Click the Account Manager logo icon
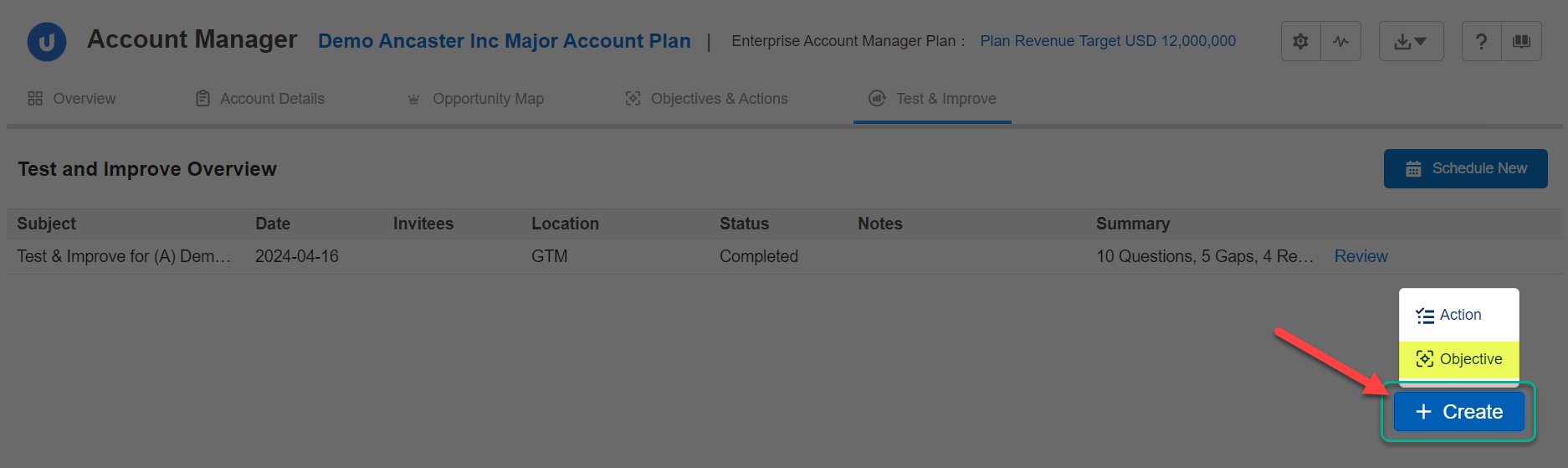The width and height of the screenshot is (1568, 468). (x=47, y=41)
